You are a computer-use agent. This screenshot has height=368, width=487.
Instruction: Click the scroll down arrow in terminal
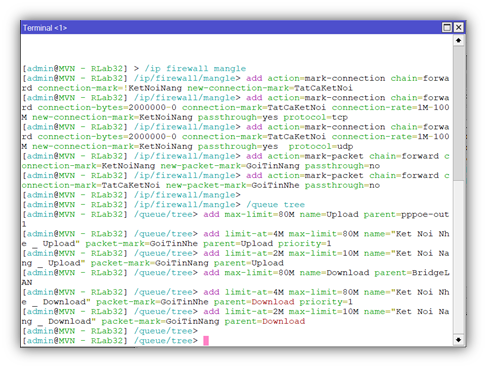click(459, 340)
